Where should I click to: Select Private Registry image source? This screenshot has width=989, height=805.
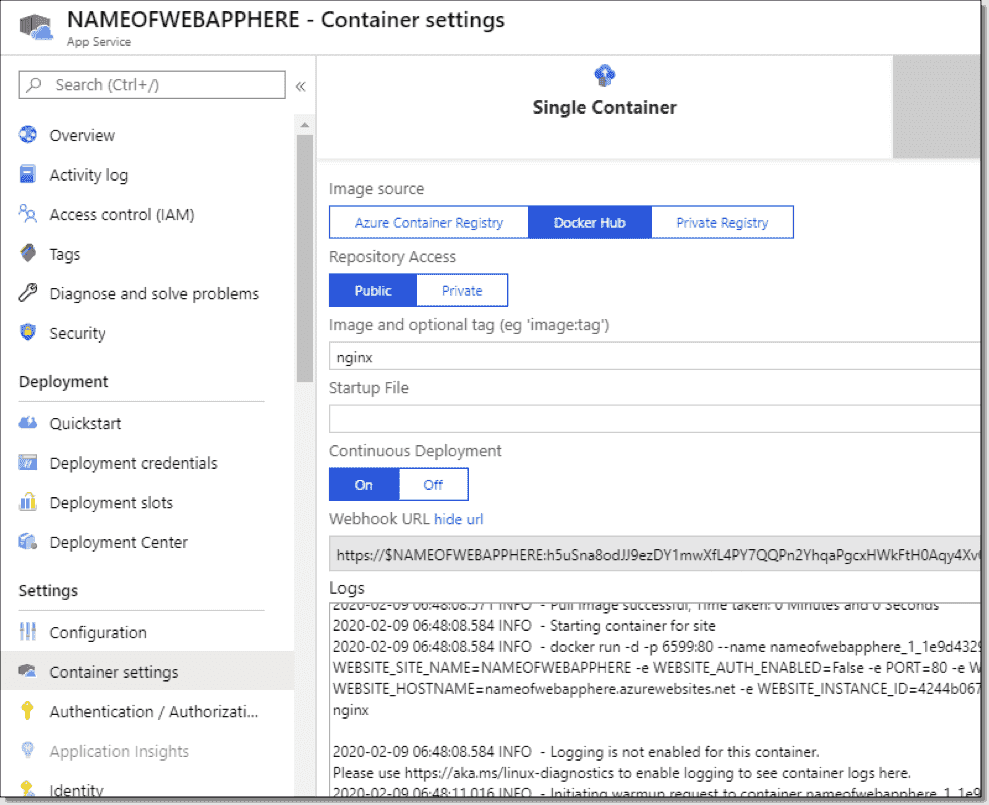[722, 223]
